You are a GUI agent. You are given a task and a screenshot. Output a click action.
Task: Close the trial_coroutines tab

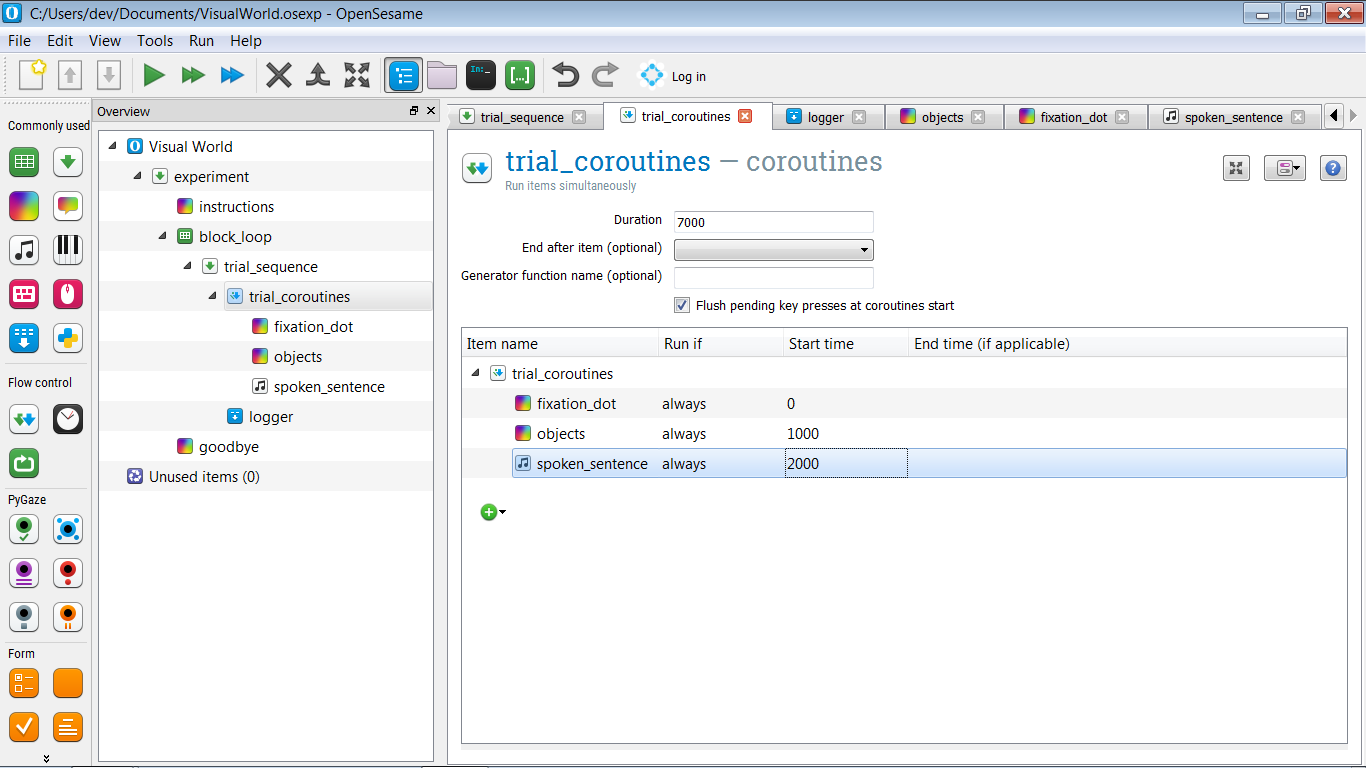tap(744, 116)
